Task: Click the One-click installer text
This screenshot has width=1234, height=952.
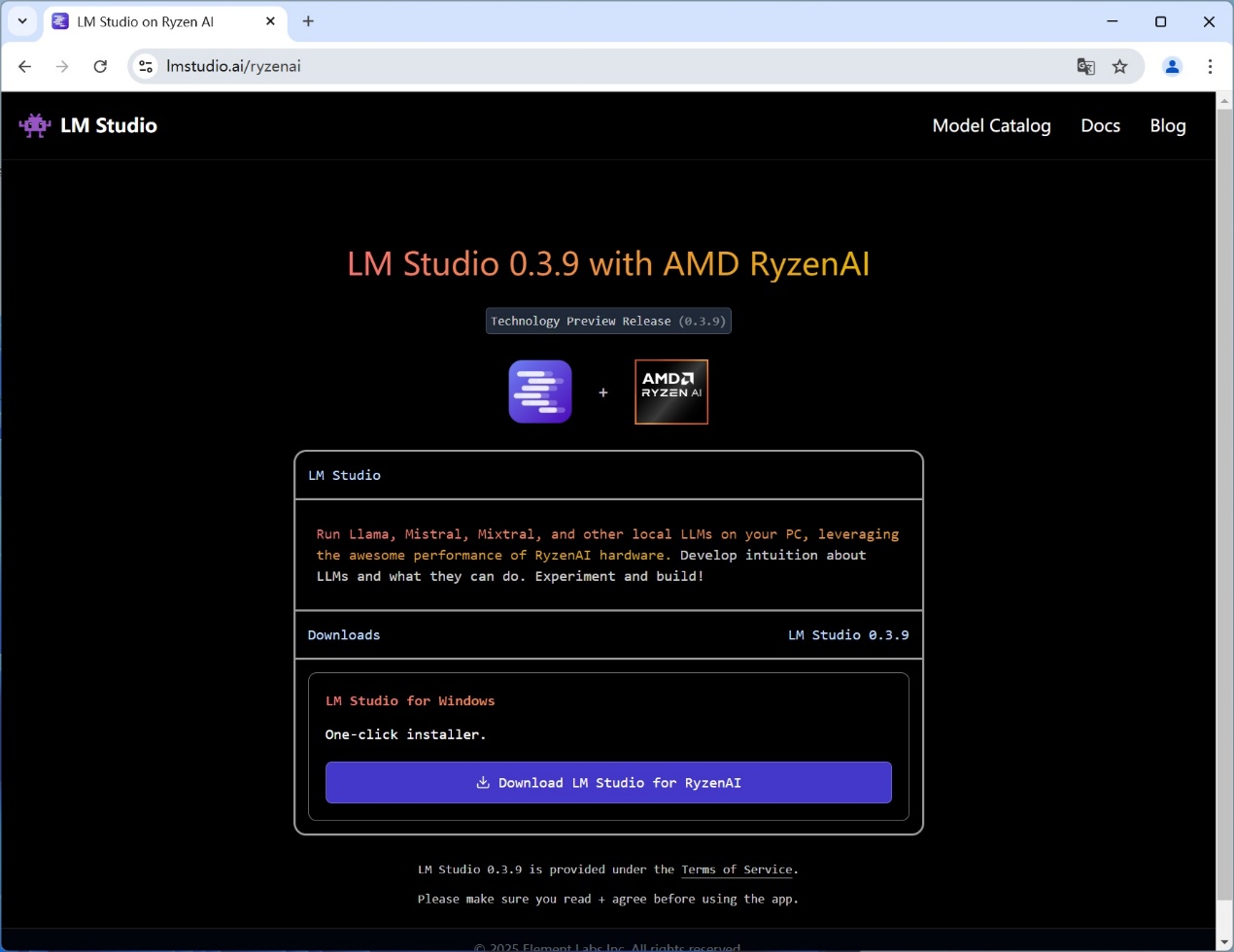Action: pyautogui.click(x=405, y=734)
